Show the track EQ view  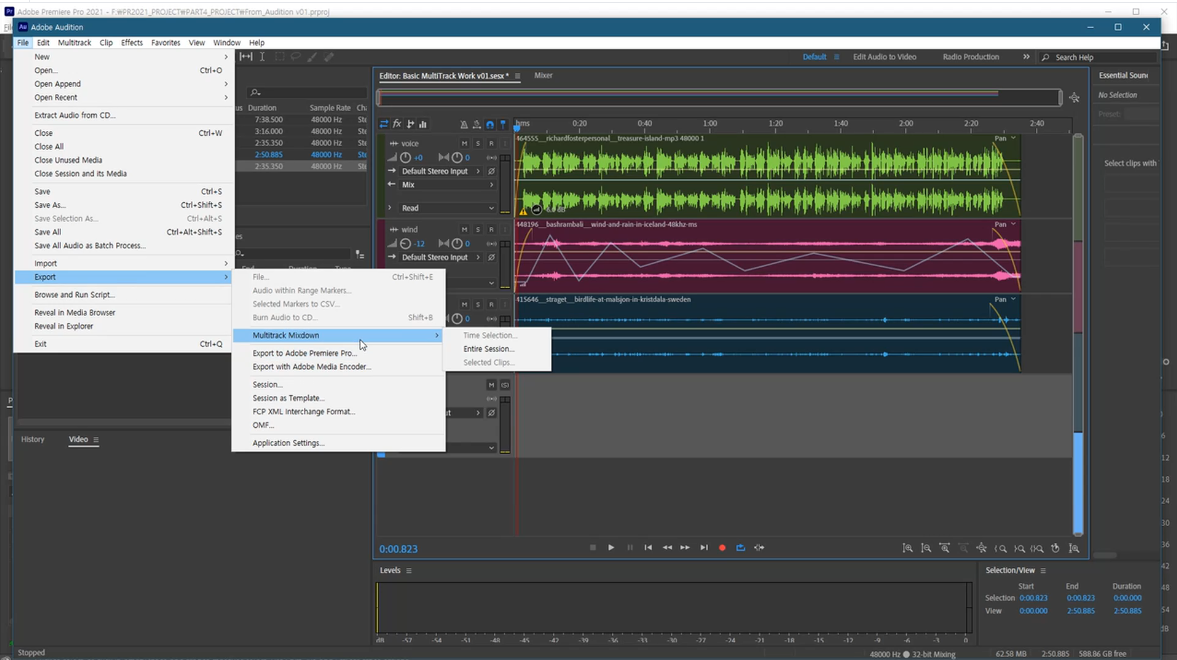click(423, 124)
